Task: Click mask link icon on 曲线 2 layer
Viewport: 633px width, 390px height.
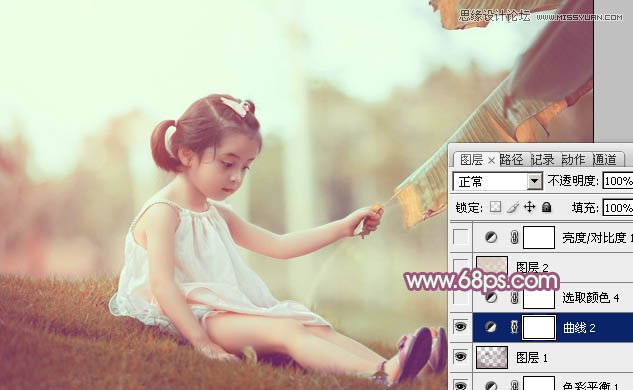Action: (x=514, y=327)
